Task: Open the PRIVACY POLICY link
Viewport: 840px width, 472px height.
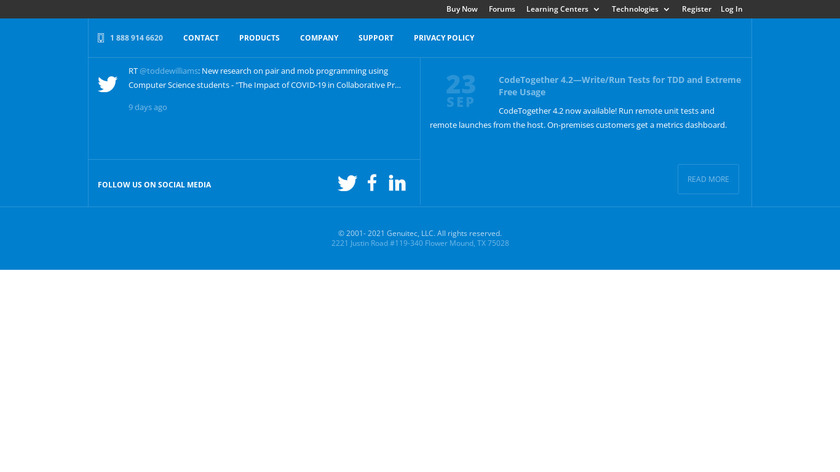Action: (444, 38)
